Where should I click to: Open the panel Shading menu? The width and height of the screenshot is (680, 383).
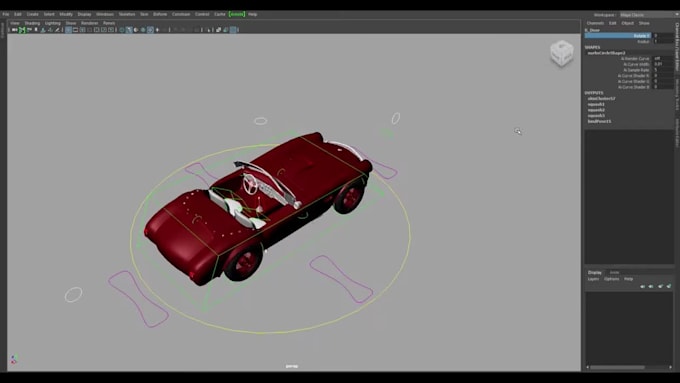click(32, 23)
